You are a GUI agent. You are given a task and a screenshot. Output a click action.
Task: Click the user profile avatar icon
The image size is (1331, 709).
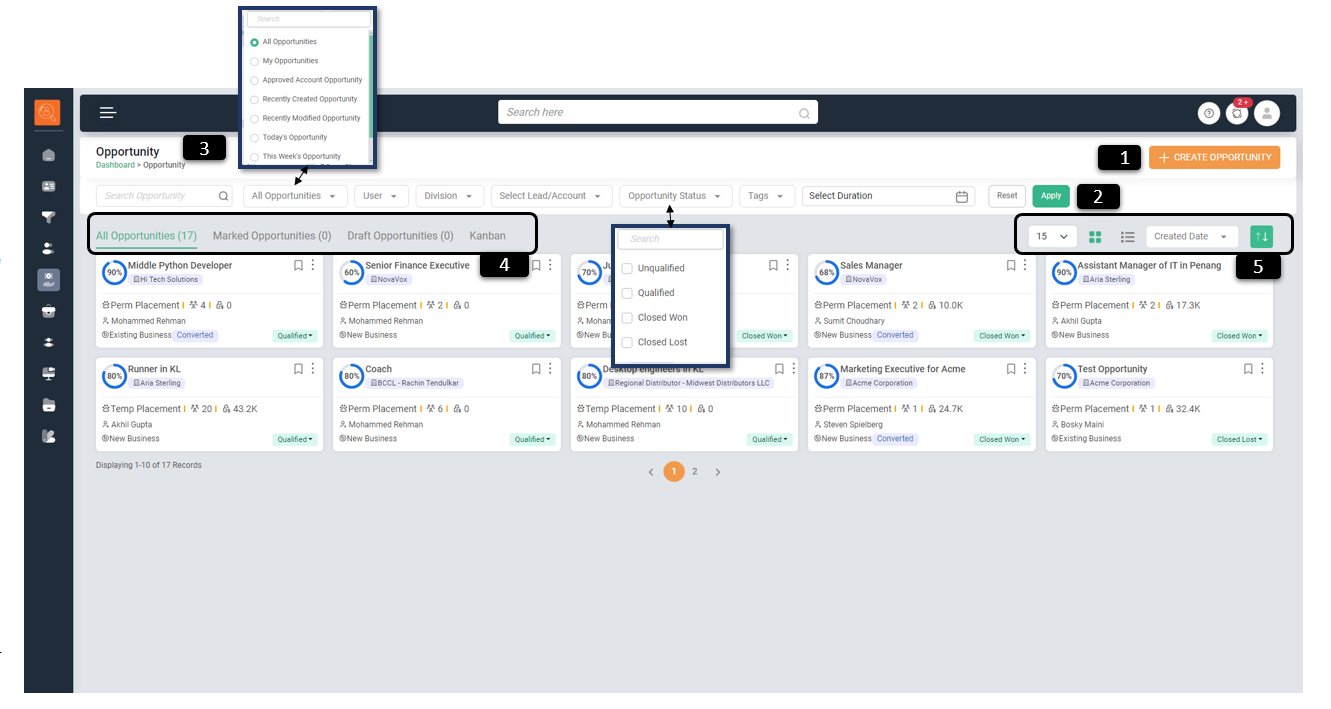pyautogui.click(x=1267, y=114)
